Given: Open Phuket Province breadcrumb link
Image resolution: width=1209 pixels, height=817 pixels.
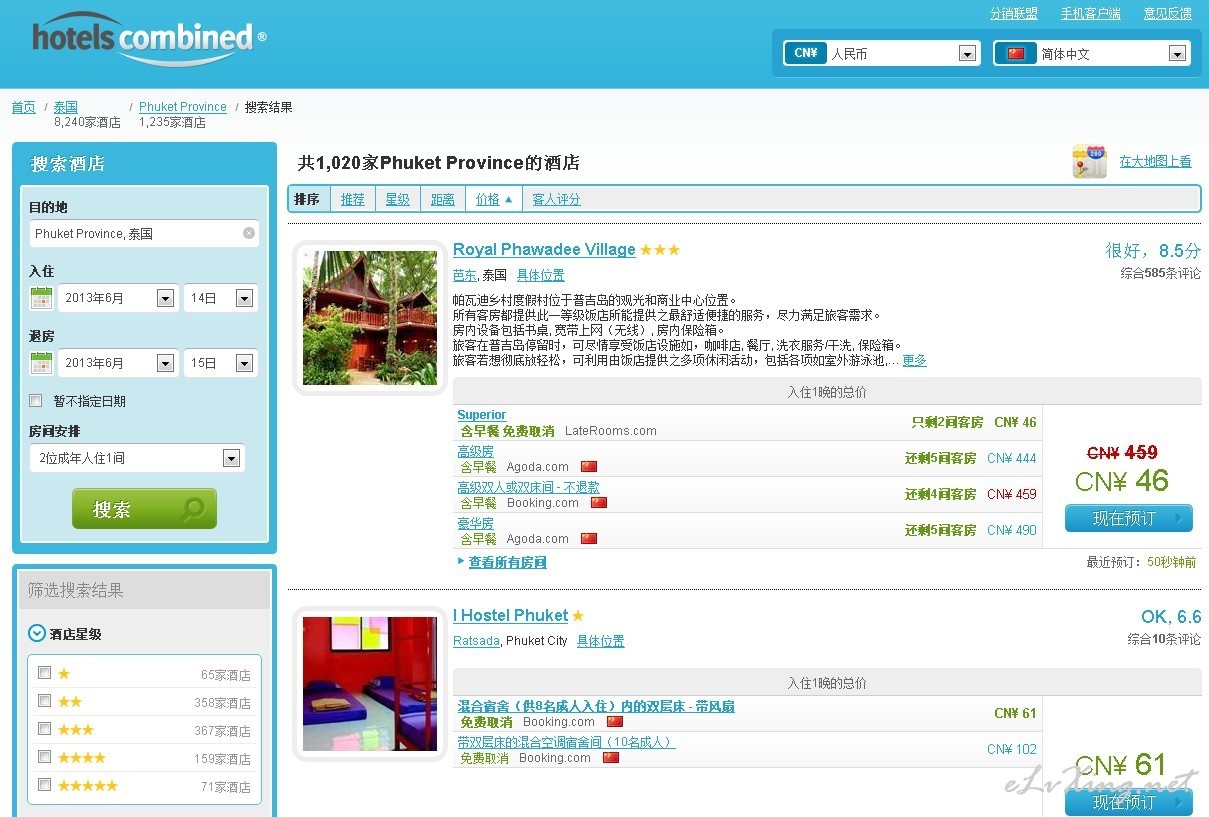Looking at the screenshot, I should [x=183, y=107].
